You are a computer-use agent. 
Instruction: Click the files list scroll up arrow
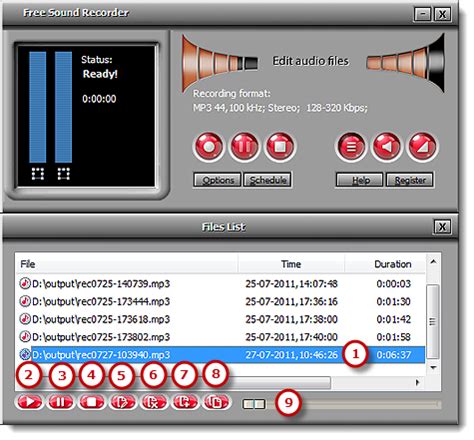pyautogui.click(x=433, y=262)
